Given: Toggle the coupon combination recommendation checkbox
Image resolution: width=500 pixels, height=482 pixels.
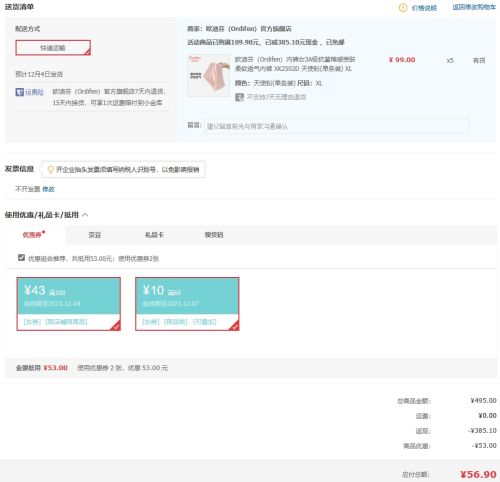Looking at the screenshot, I should [21, 258].
